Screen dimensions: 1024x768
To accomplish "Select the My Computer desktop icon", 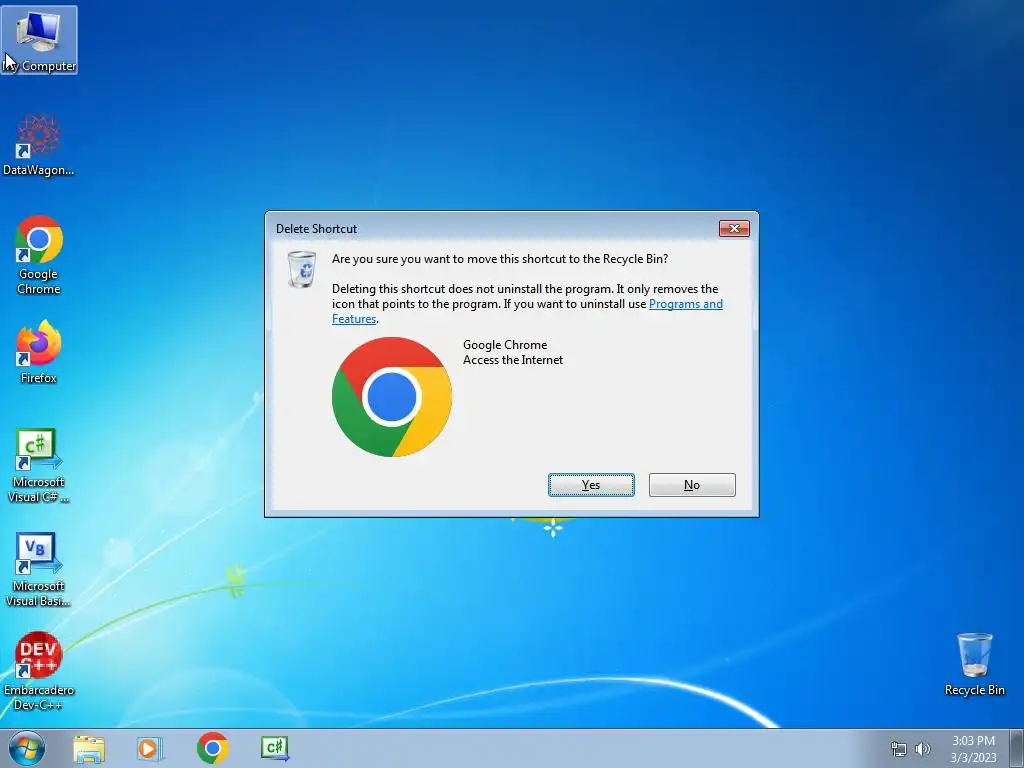I will [39, 40].
